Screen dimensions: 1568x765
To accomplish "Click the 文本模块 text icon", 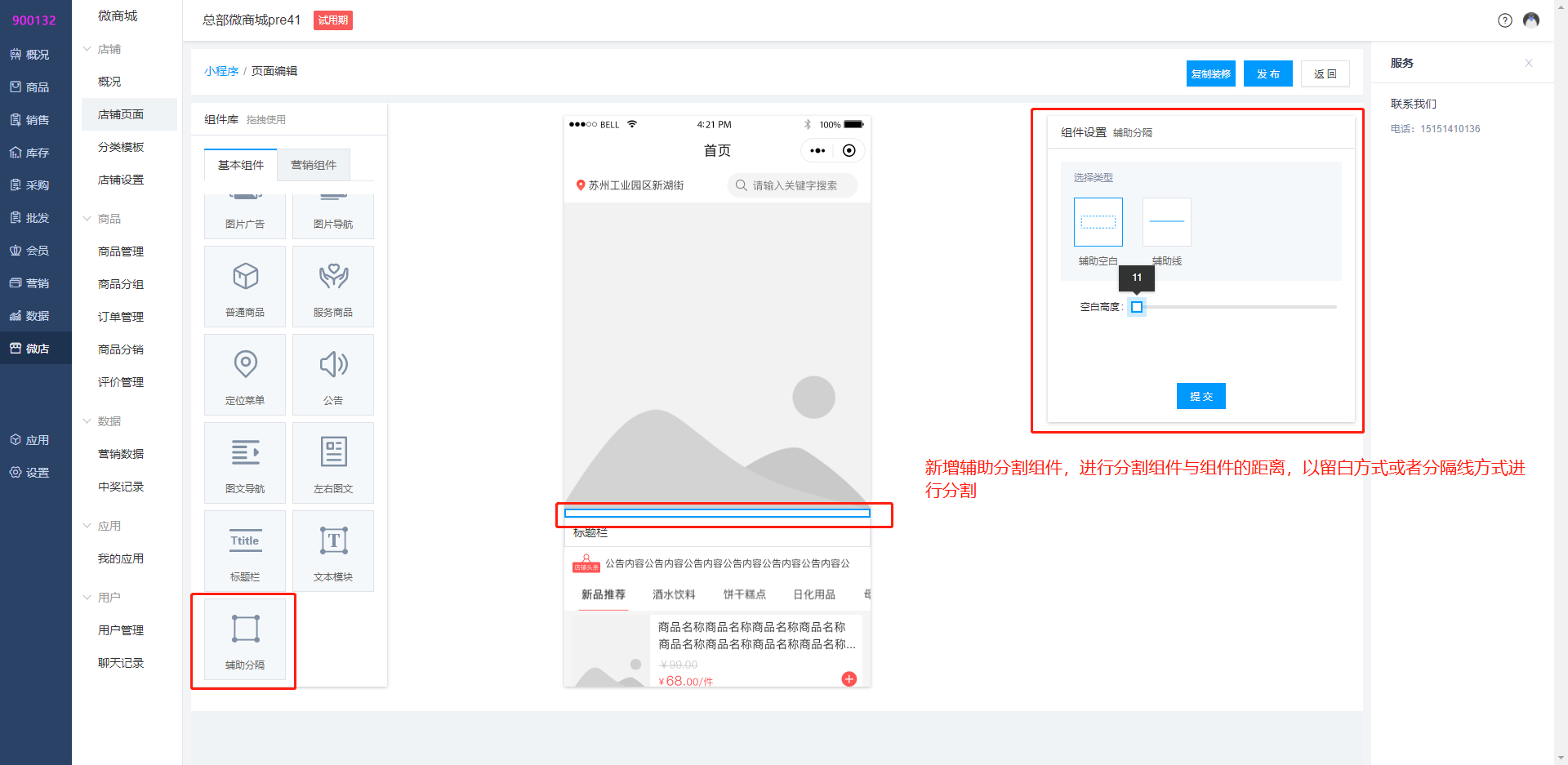I will pyautogui.click(x=333, y=540).
